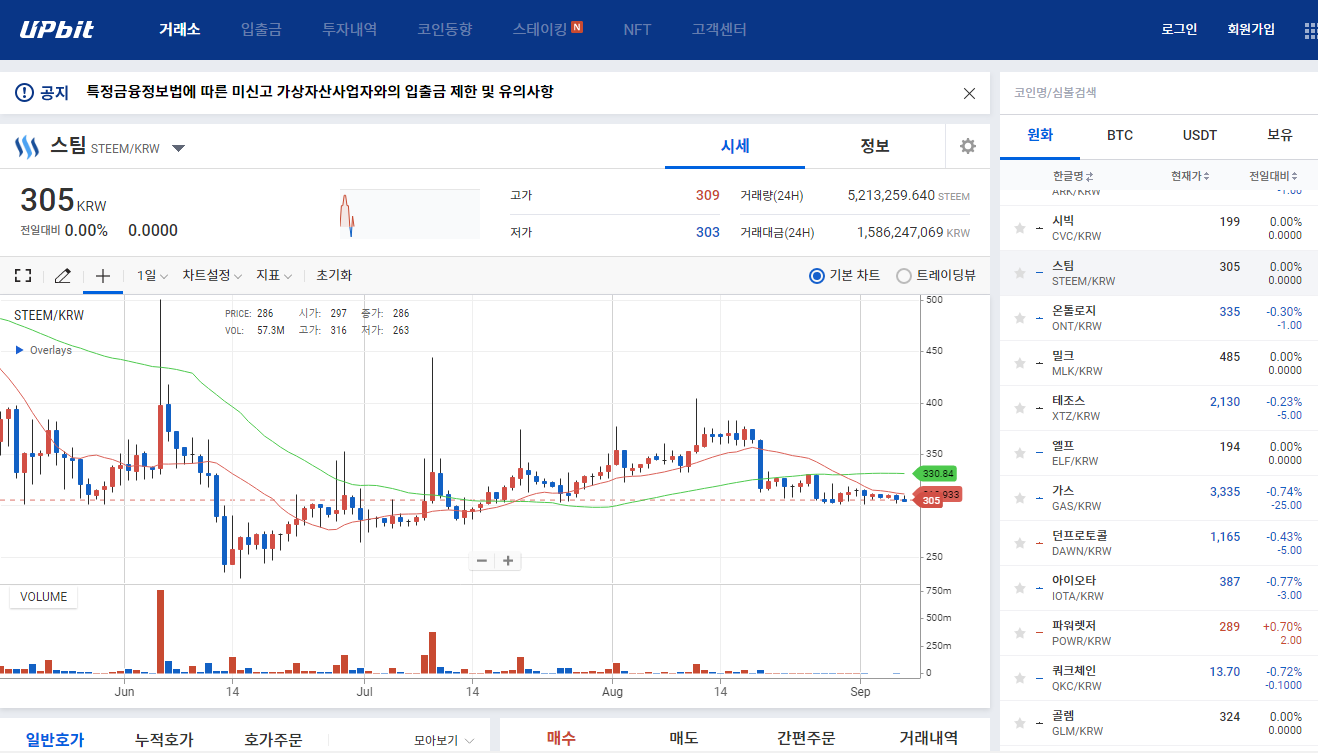Favorite 시빅 CVC/KRW with star
Viewport: 1318px width, 753px height.
pos(1019,228)
